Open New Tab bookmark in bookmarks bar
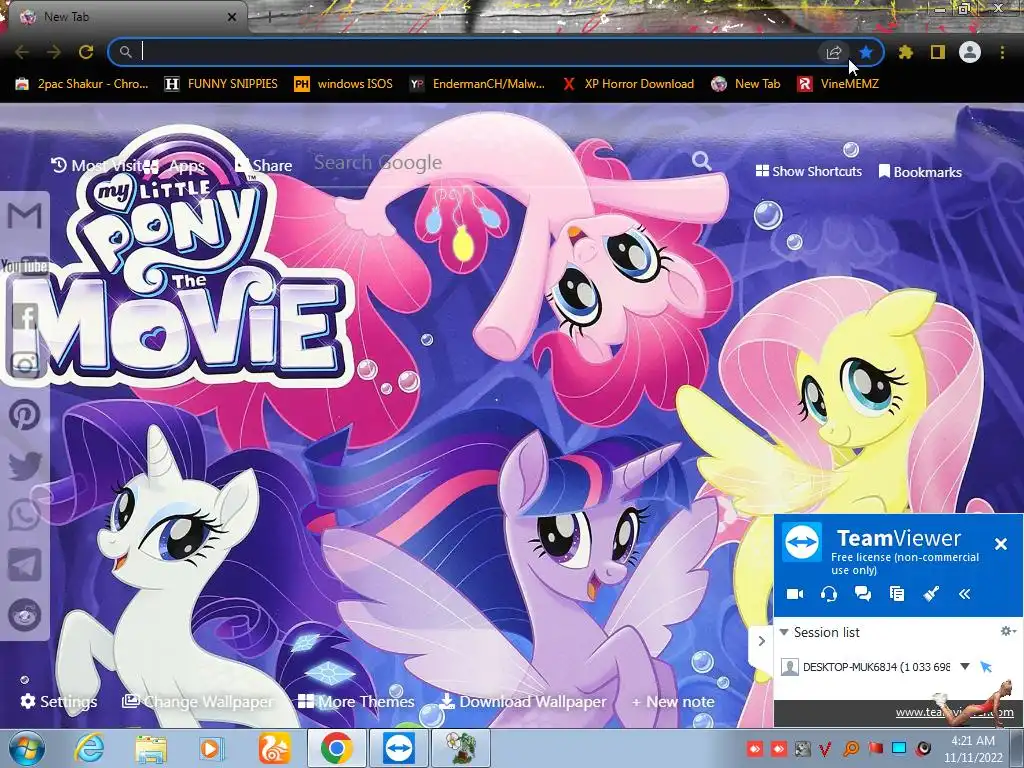Image resolution: width=1024 pixels, height=768 pixels. [x=746, y=84]
